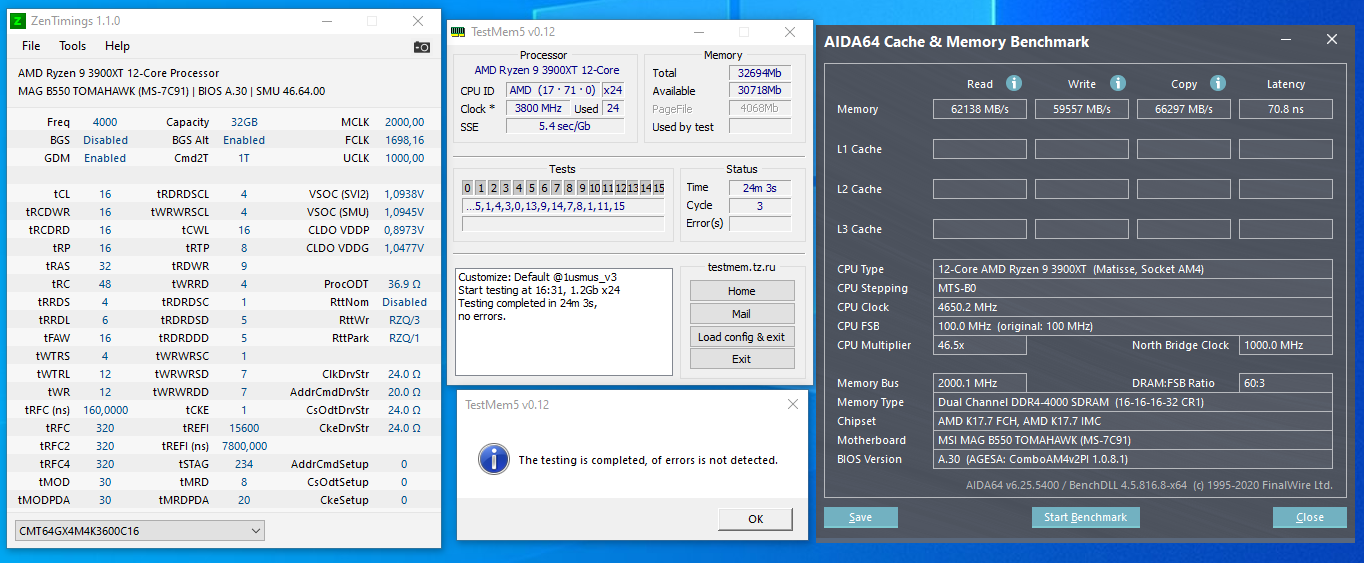Click the TestMem5 Total memory 32694Mb field
The height and width of the screenshot is (563, 1364).
click(x=760, y=73)
